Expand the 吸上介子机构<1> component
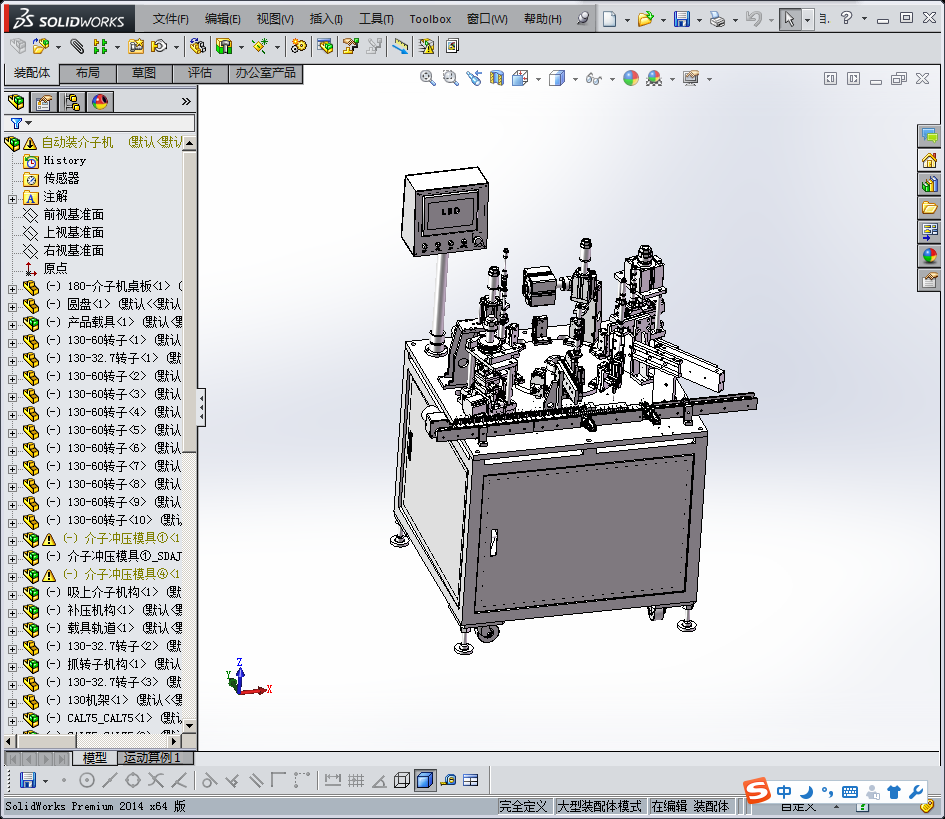945x819 pixels. coord(12,595)
